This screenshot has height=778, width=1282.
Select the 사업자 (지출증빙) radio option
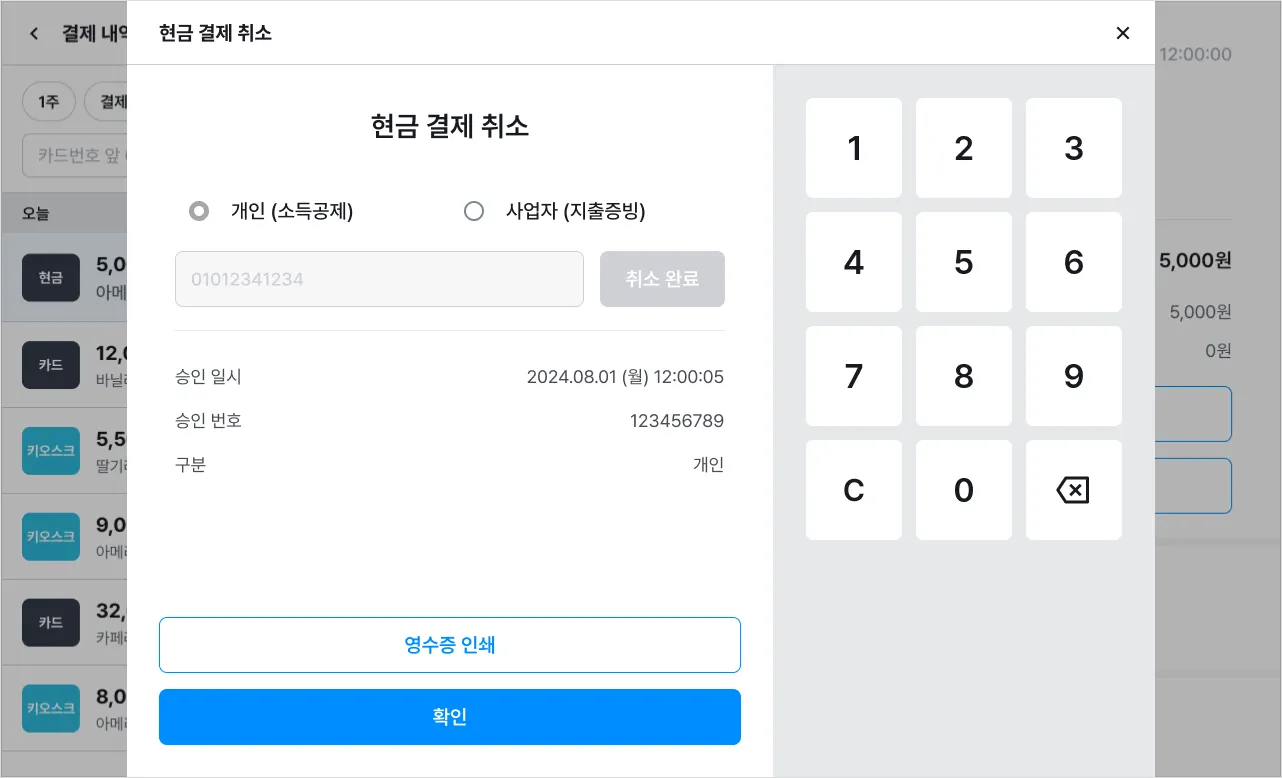click(x=474, y=211)
